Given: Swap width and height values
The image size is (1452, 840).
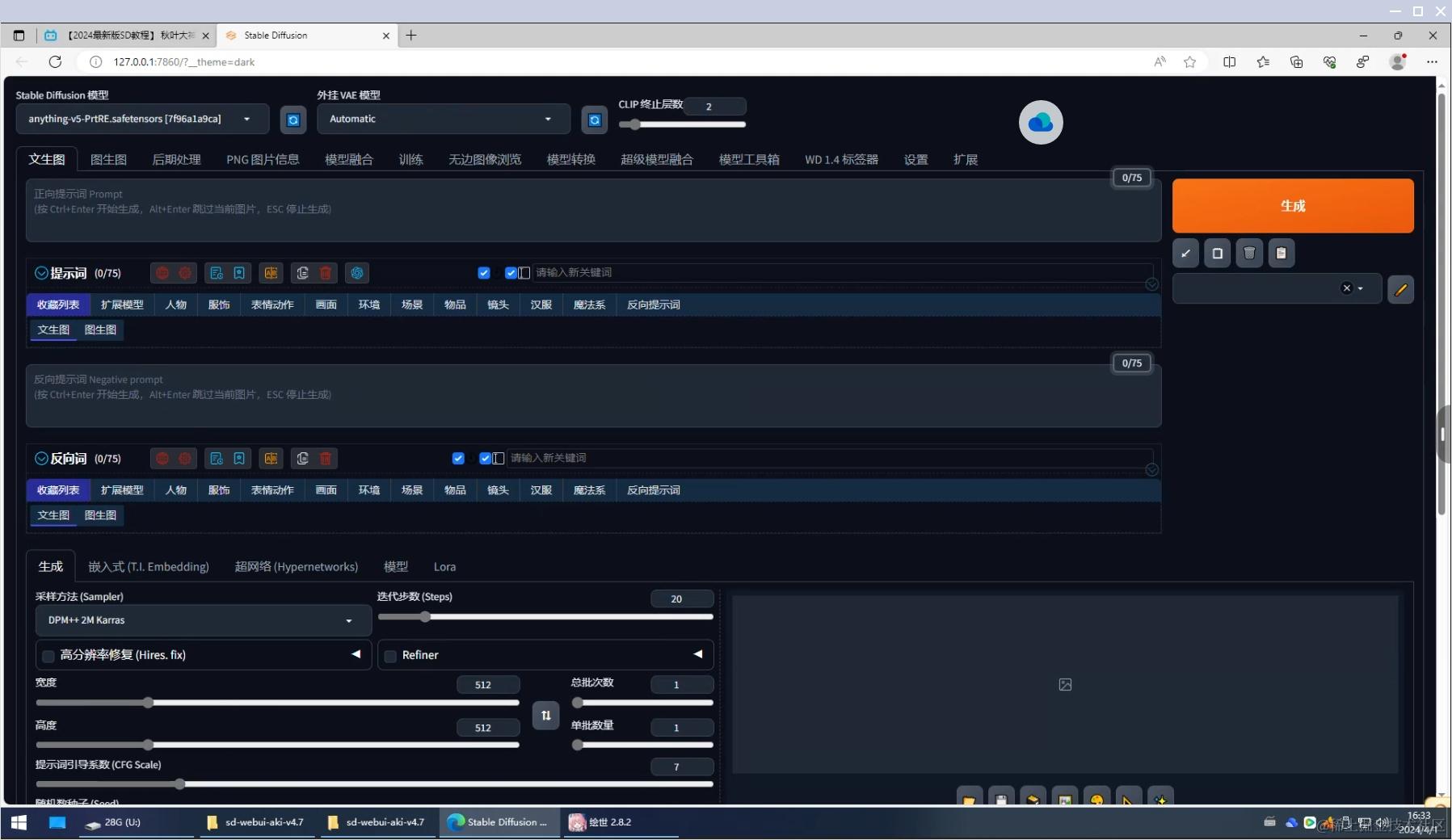Looking at the screenshot, I should point(546,716).
